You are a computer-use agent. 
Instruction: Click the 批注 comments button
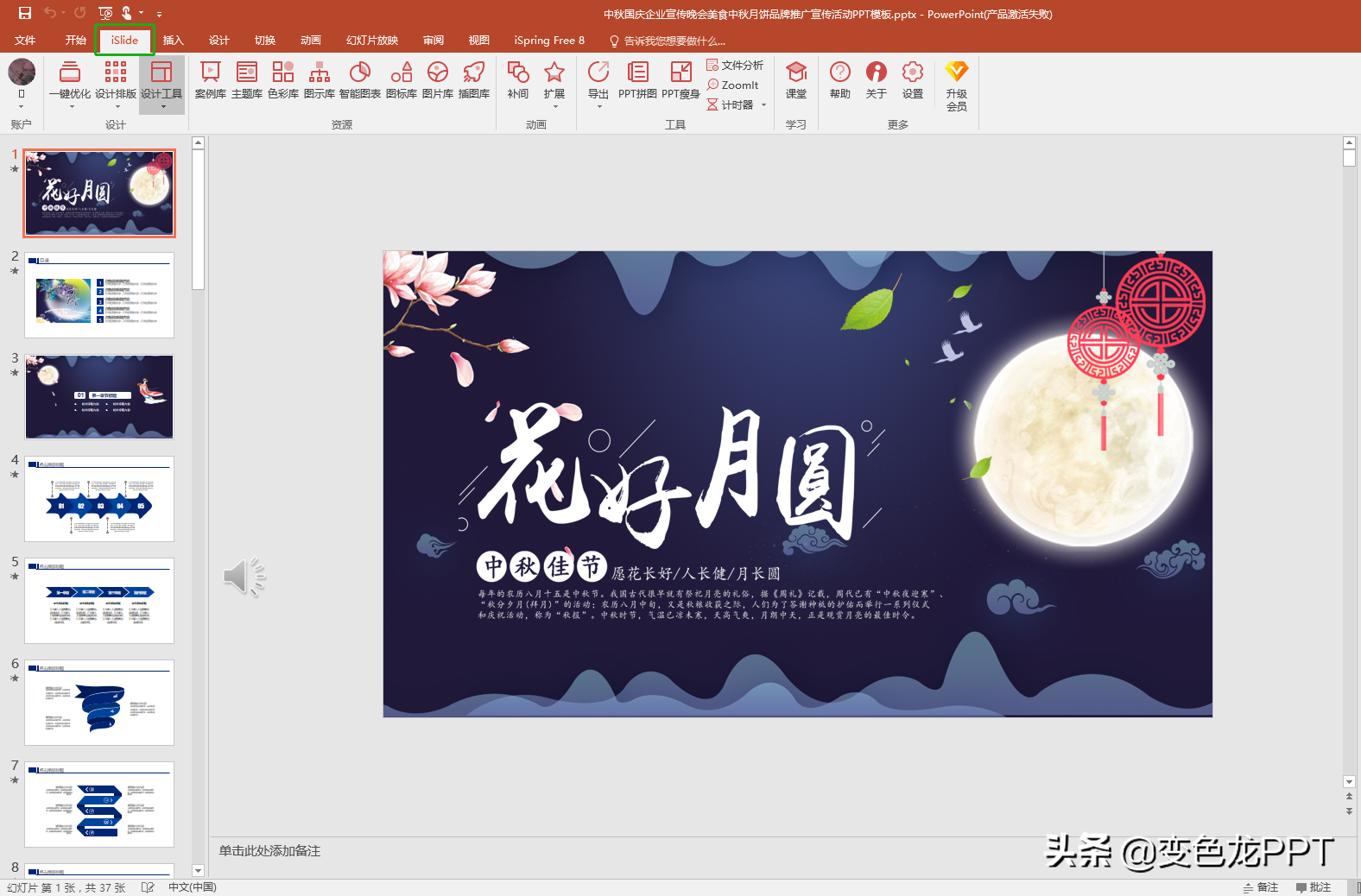1314,887
